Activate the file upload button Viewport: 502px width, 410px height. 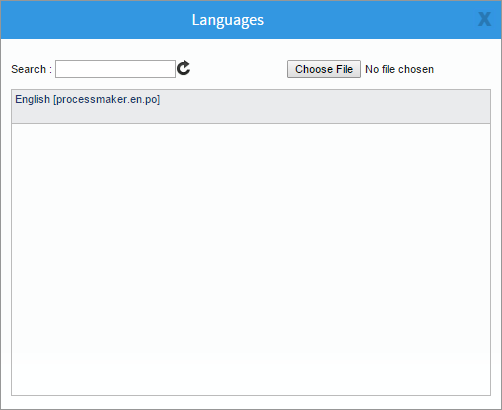pos(324,69)
